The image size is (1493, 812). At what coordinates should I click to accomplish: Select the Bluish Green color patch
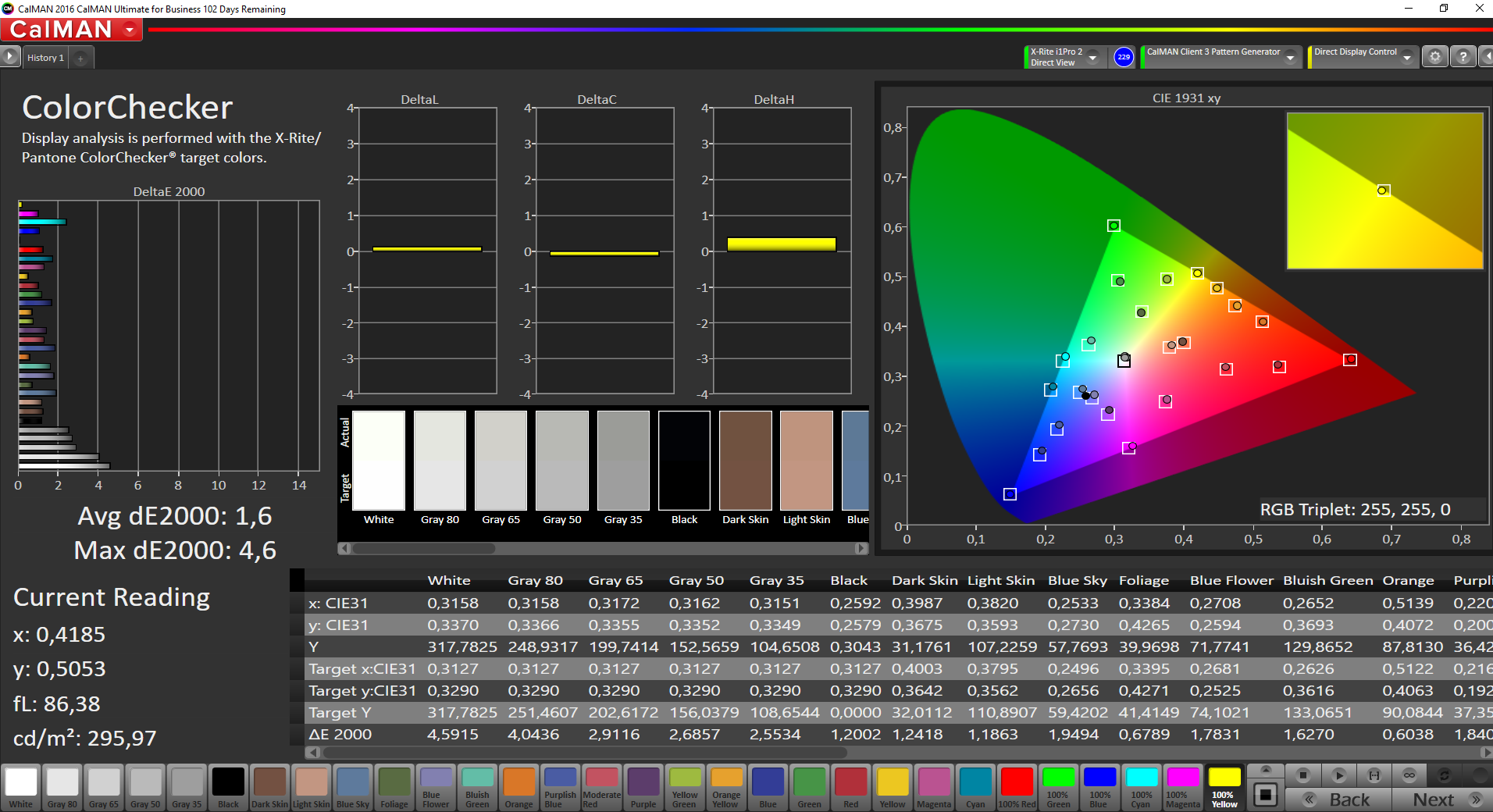(x=477, y=787)
